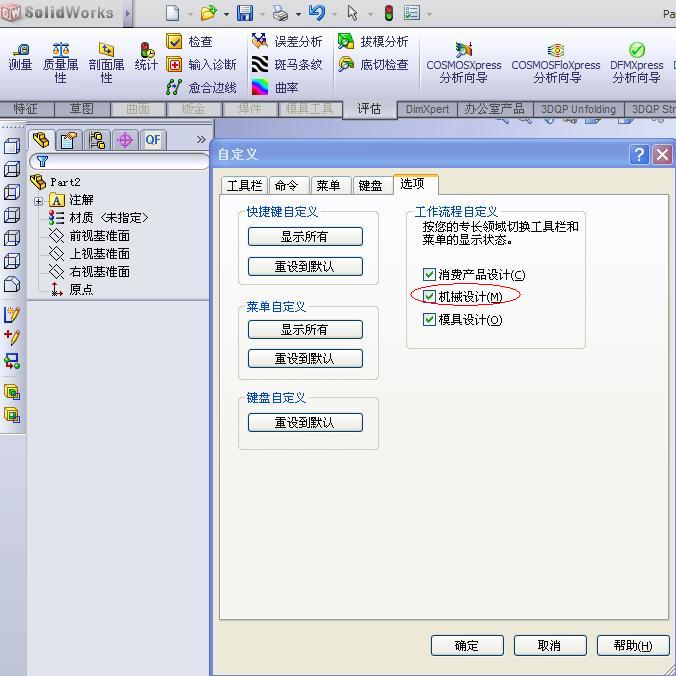This screenshot has height=676, width=676.
Task: Click the sketch pencil icon in left toolbar
Action: pos(12,315)
